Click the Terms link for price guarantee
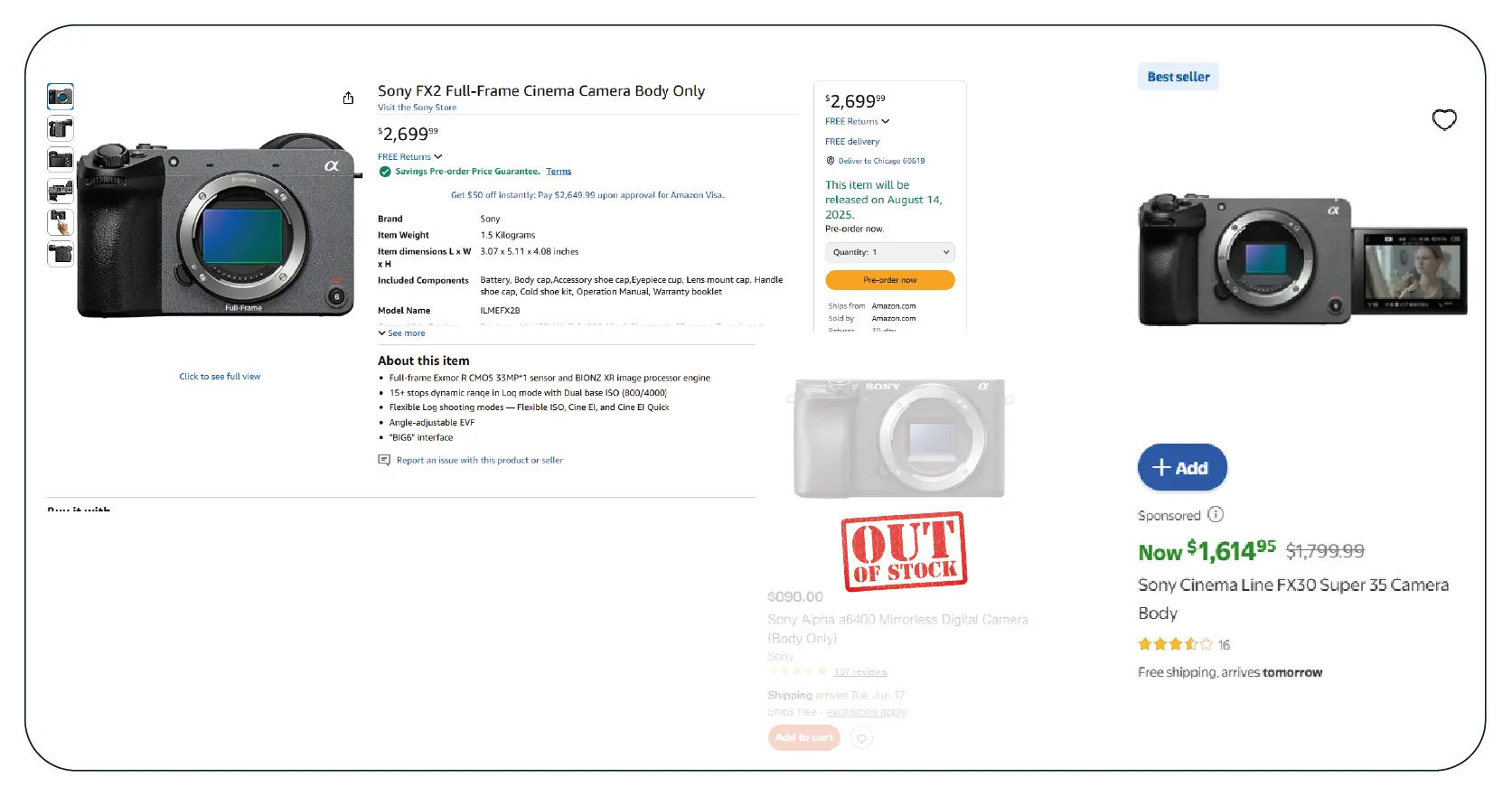1512x796 pixels. tap(559, 172)
